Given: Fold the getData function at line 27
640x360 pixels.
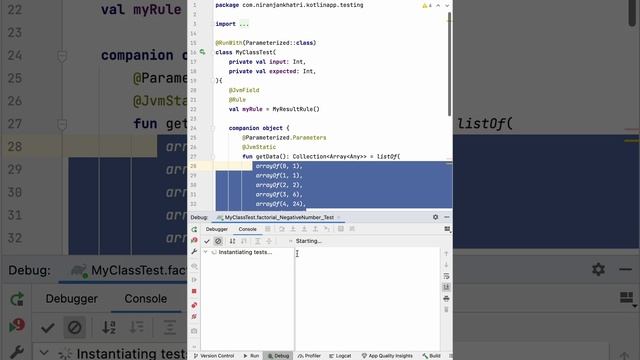Looking at the screenshot, I should (213, 157).
